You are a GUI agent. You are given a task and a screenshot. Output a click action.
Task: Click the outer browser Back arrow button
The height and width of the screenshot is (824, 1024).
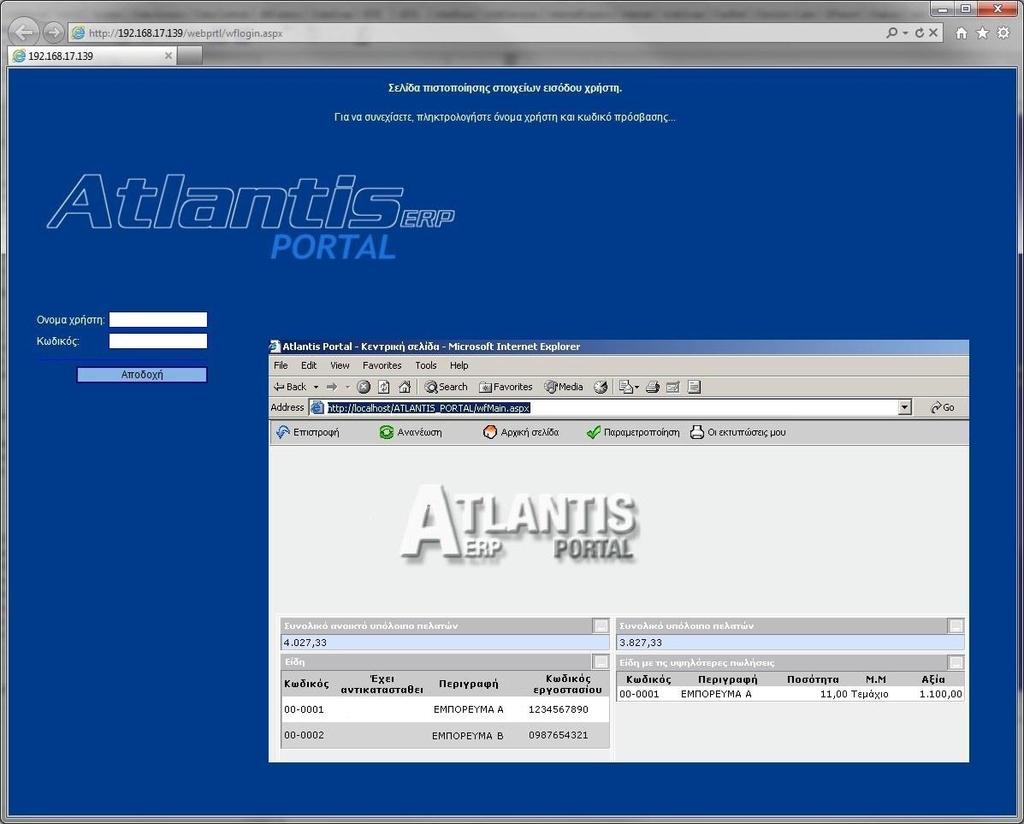[x=24, y=31]
